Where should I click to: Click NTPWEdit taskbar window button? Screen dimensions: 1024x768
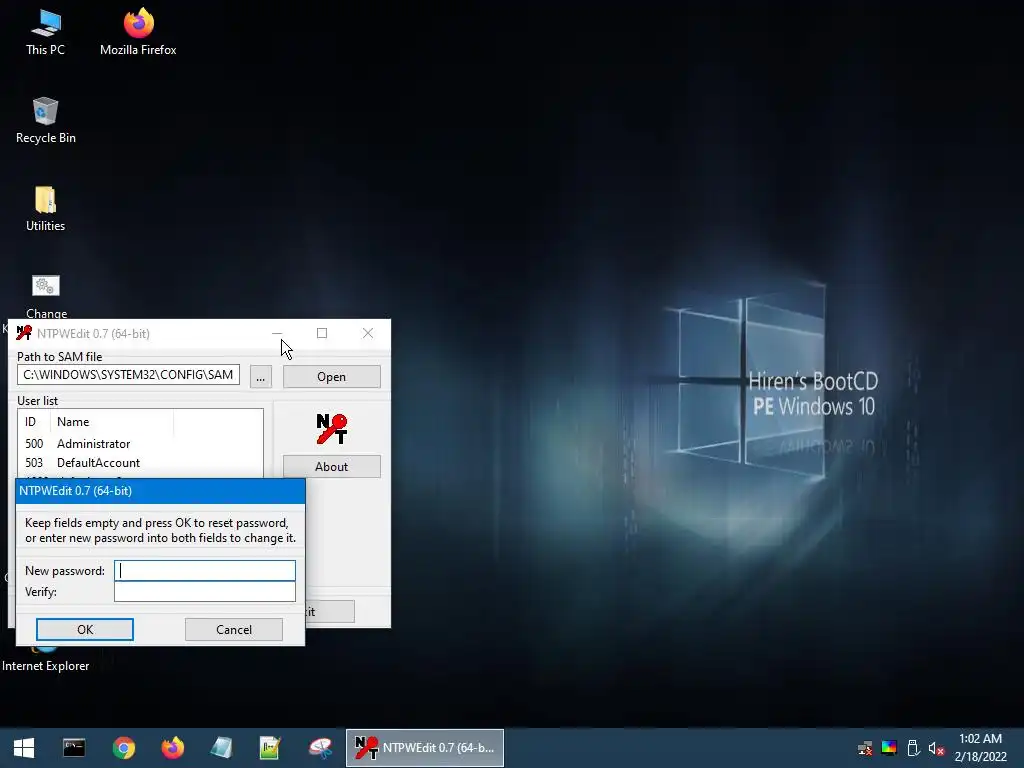point(425,748)
